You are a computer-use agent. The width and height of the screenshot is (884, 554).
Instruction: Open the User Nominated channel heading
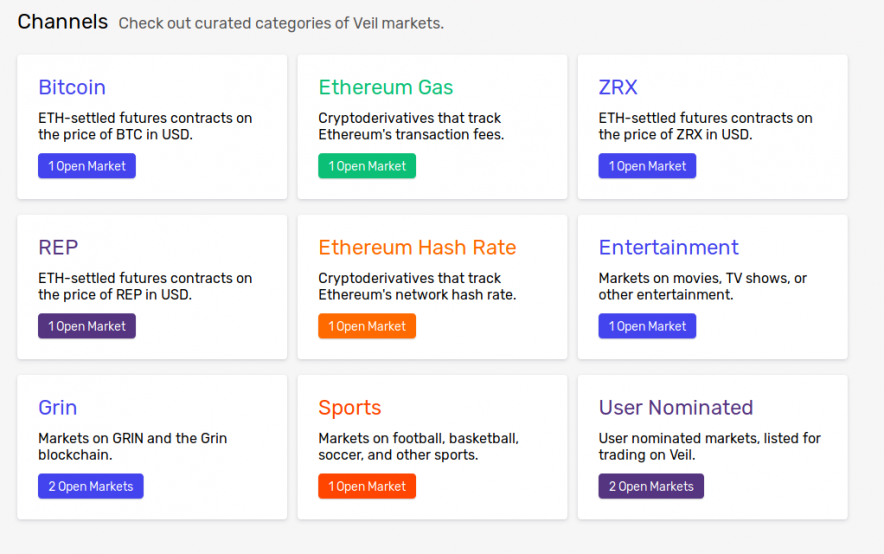point(675,407)
